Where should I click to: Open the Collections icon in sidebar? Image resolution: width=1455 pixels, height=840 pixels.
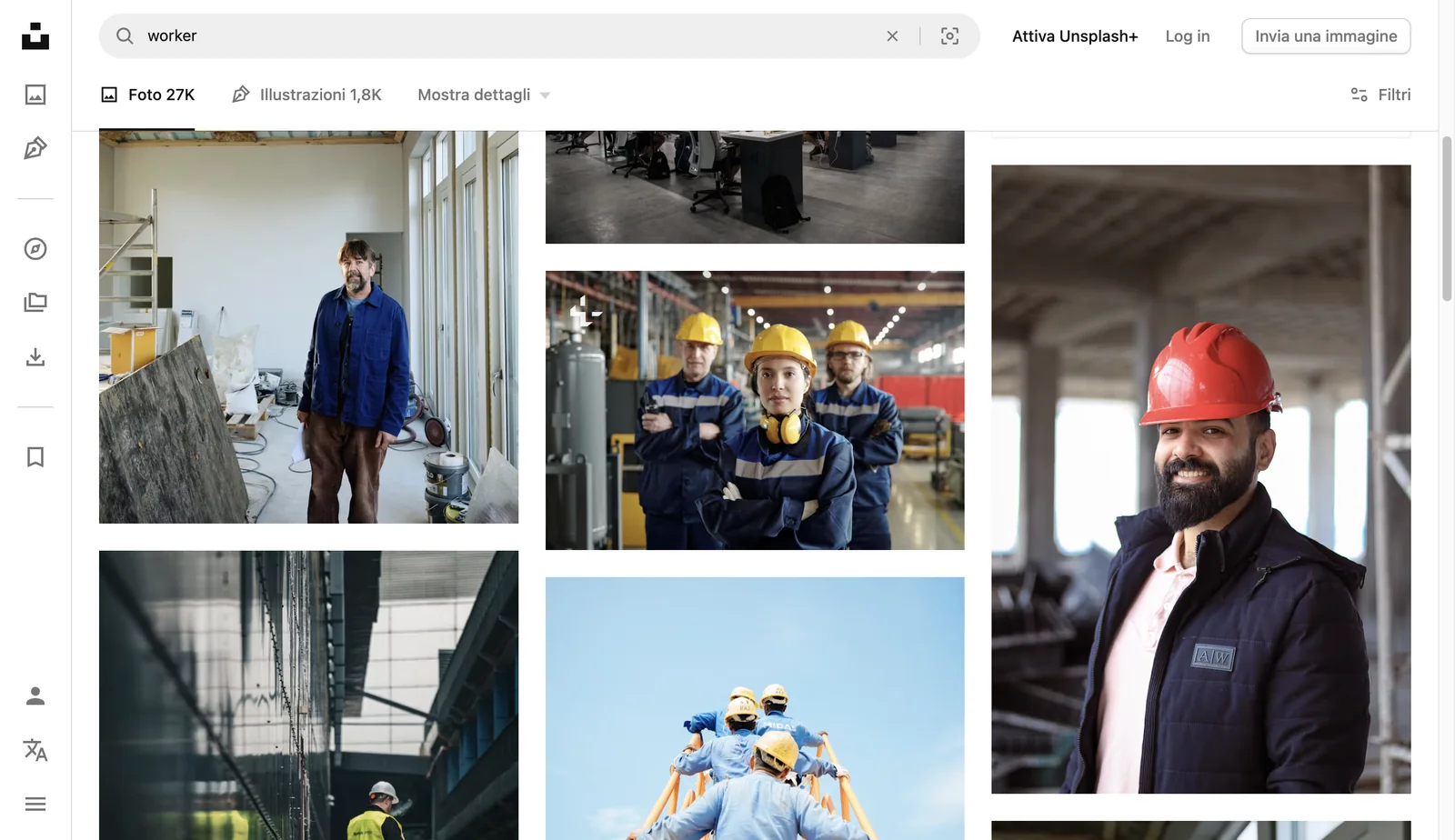(35, 303)
